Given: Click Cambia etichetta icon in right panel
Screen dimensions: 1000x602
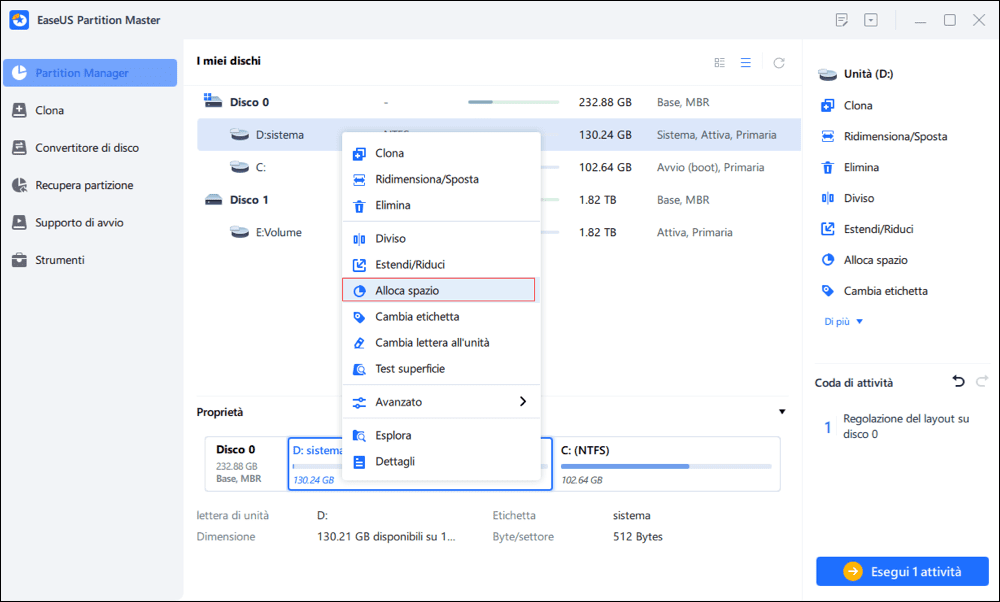Looking at the screenshot, I should tap(828, 291).
